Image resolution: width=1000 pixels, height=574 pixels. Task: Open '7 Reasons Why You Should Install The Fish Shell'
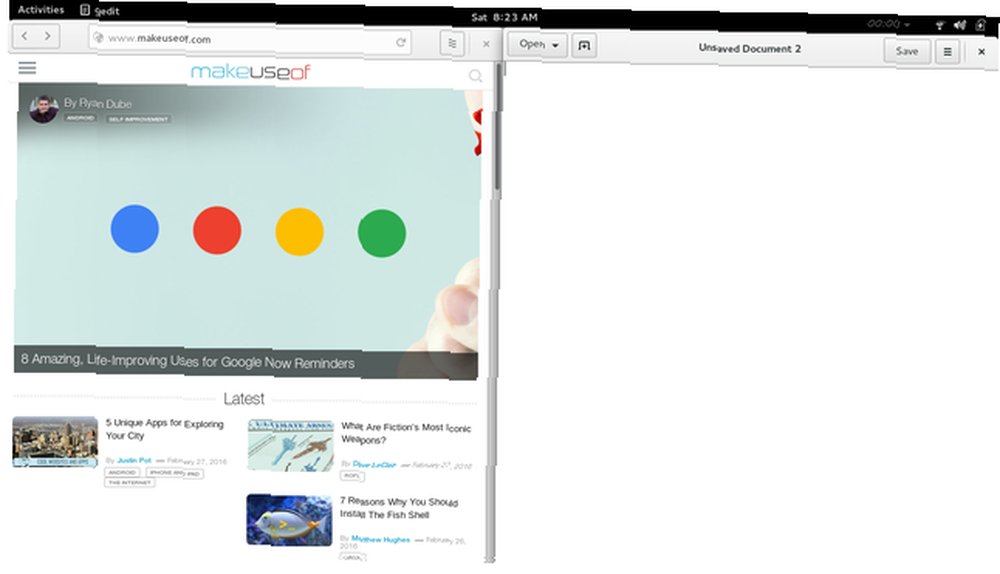[399, 508]
